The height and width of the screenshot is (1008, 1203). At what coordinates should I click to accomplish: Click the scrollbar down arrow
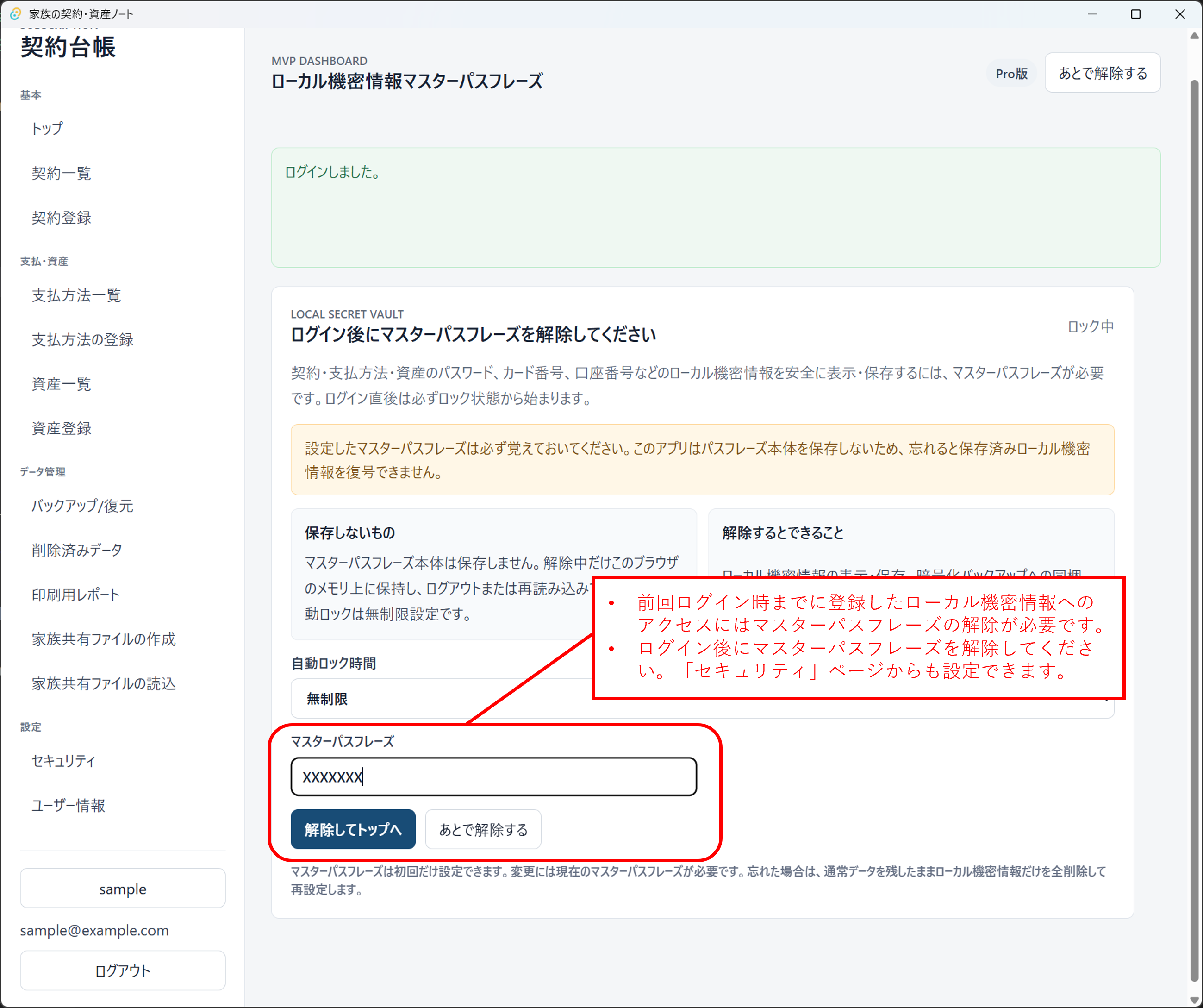(1194, 1000)
